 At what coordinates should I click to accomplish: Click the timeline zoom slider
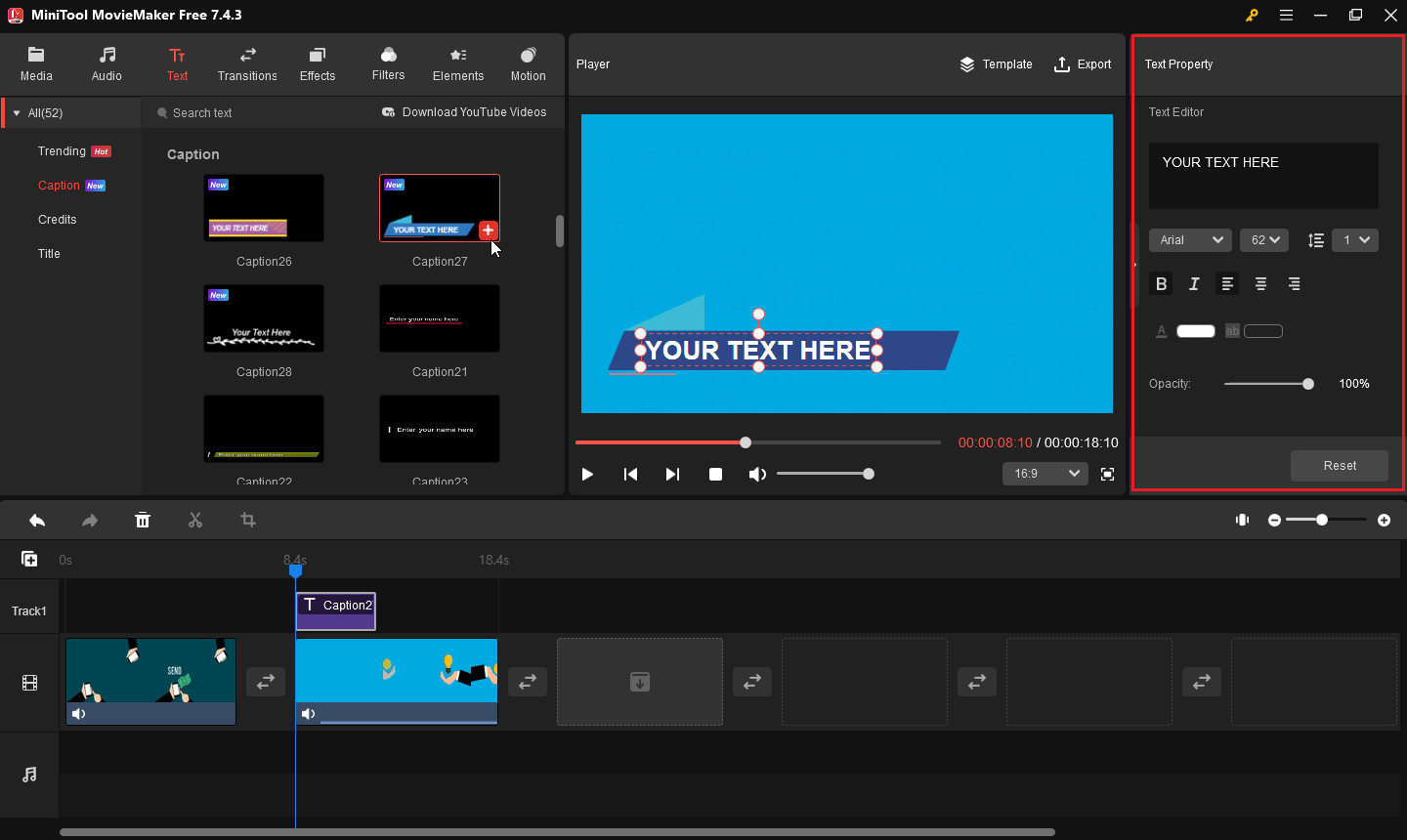1326,521
